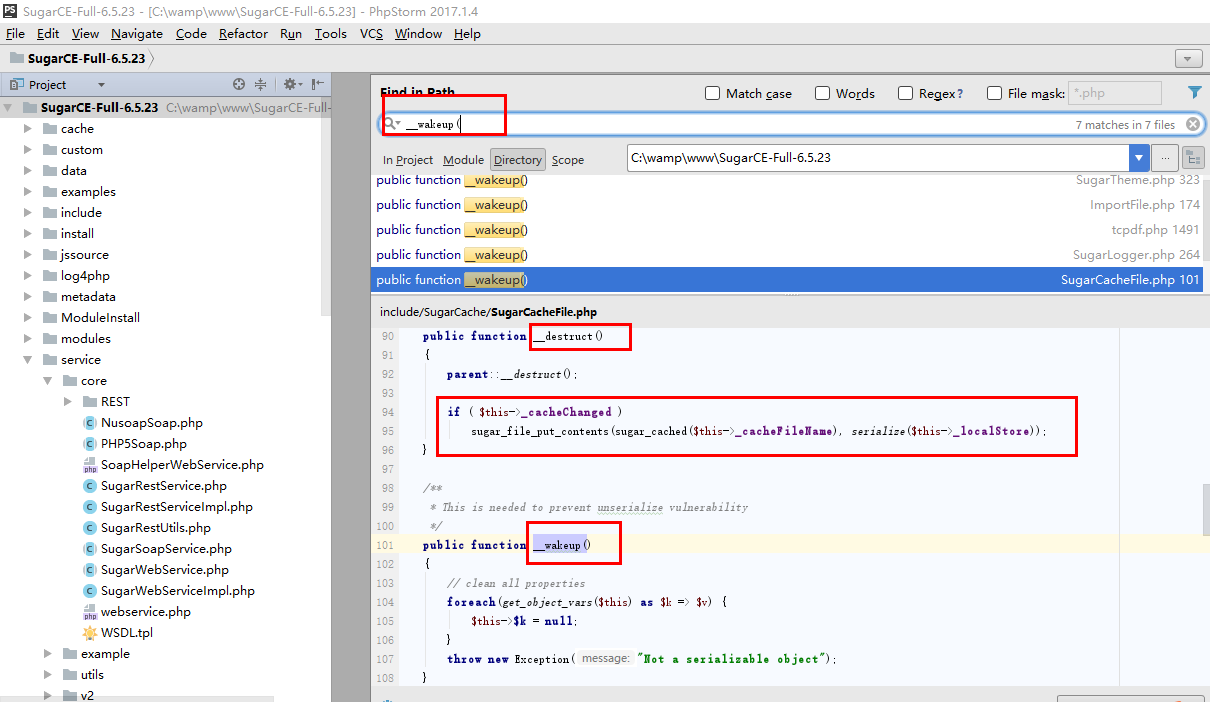Open the File menu

pos(15,34)
